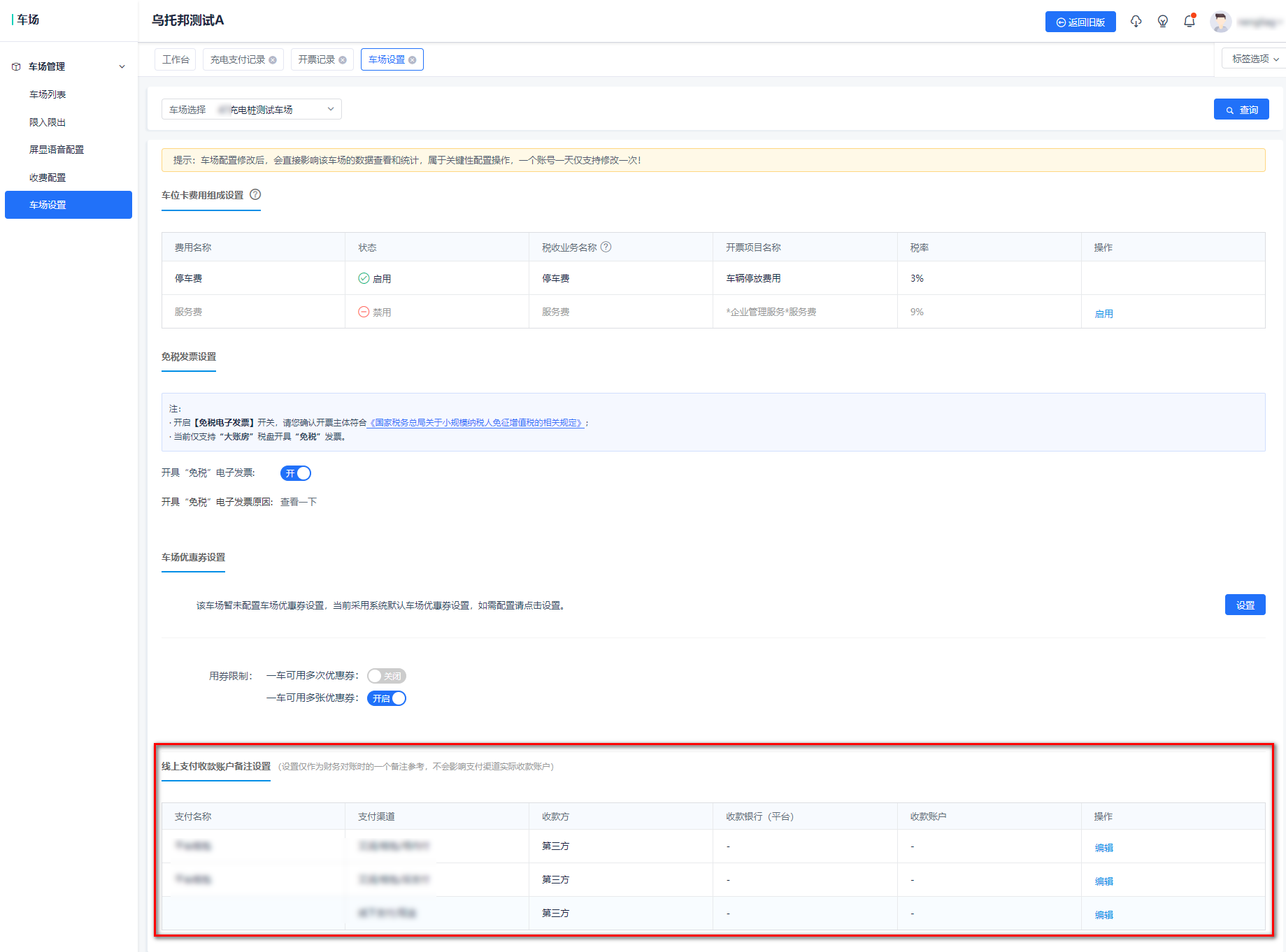
Task: Enable 一车可用多次优惠券 switch
Action: point(386,676)
